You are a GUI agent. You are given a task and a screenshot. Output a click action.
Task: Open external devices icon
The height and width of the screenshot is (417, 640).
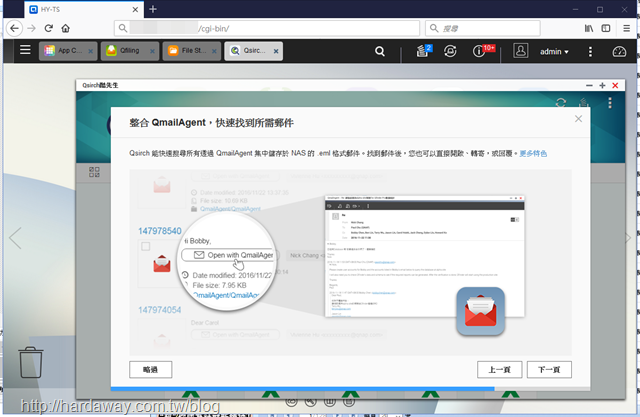tap(450, 51)
